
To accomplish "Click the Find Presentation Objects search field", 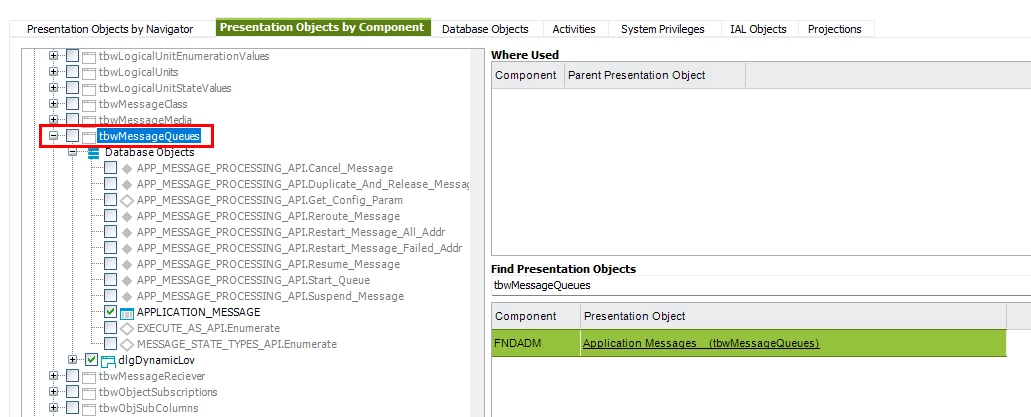I will [x=760, y=285].
